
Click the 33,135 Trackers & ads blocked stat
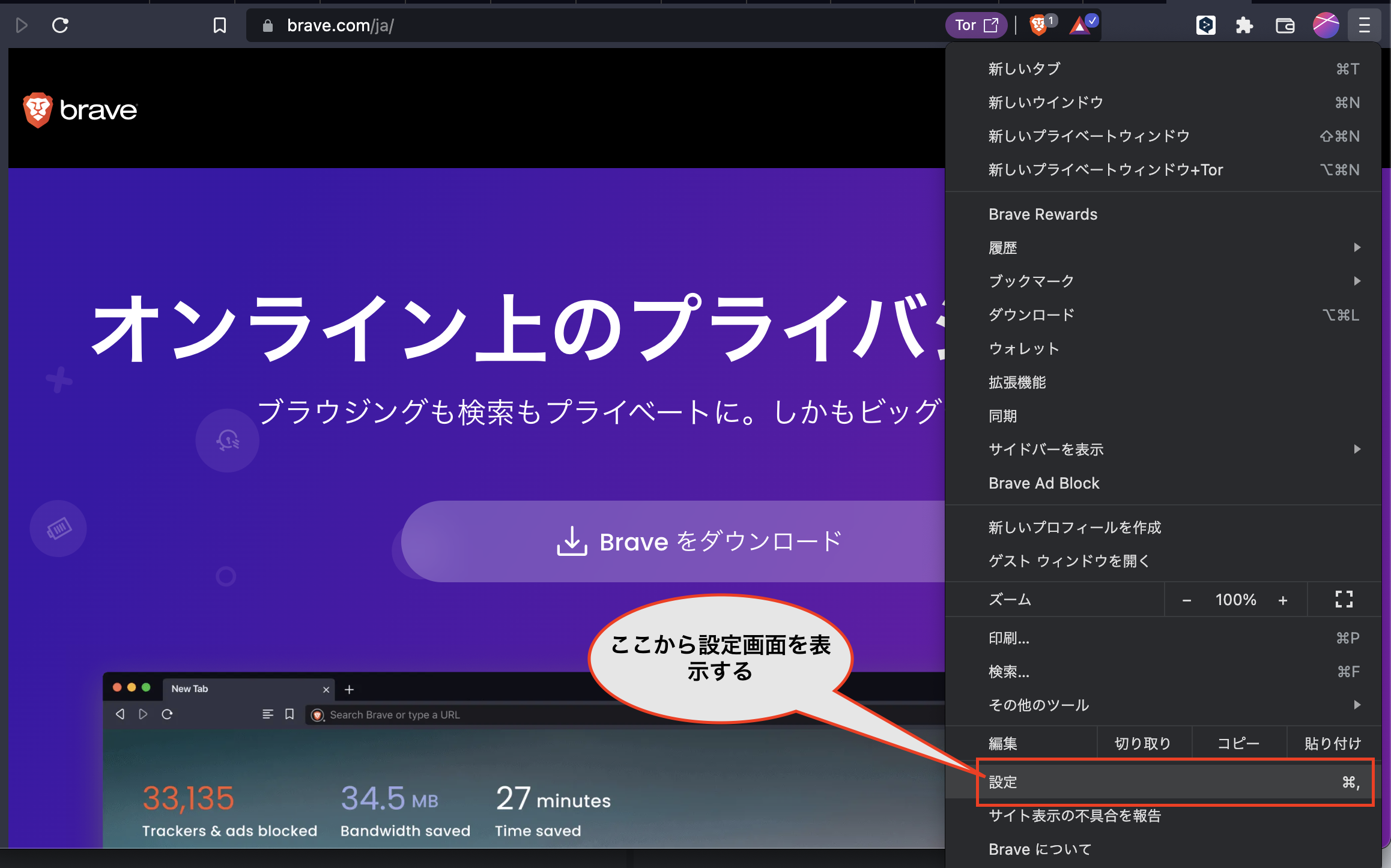click(x=229, y=810)
